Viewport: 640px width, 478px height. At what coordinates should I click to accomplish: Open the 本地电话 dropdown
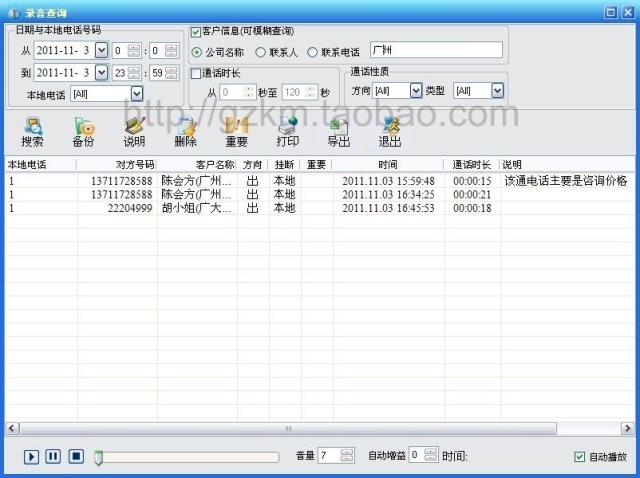136,94
